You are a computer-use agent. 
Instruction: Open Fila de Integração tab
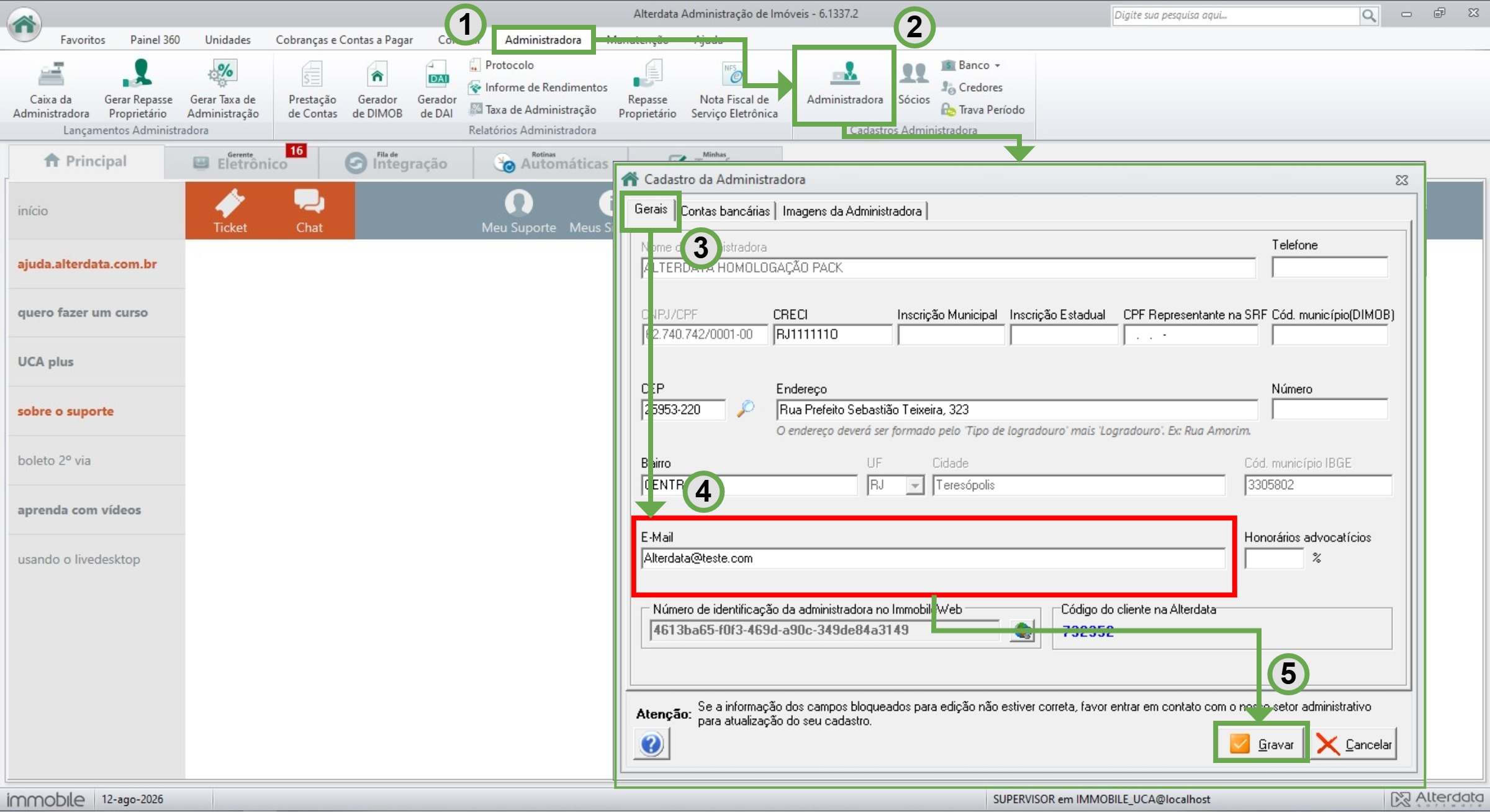[x=396, y=163]
